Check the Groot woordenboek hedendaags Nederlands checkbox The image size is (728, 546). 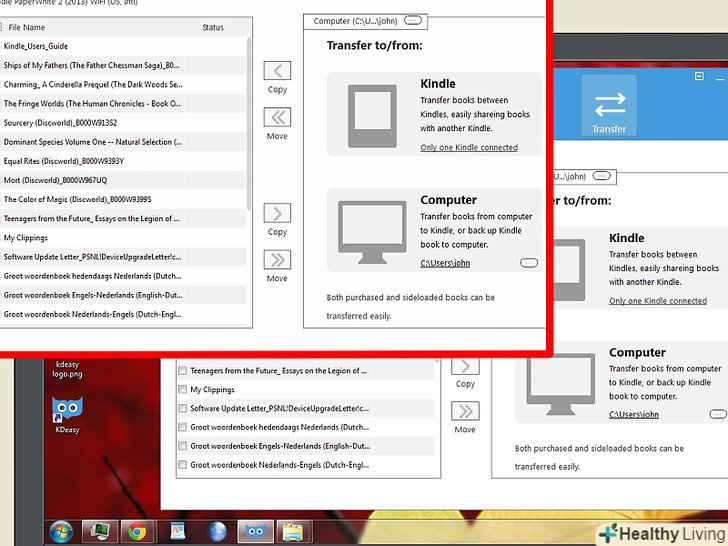[182, 427]
